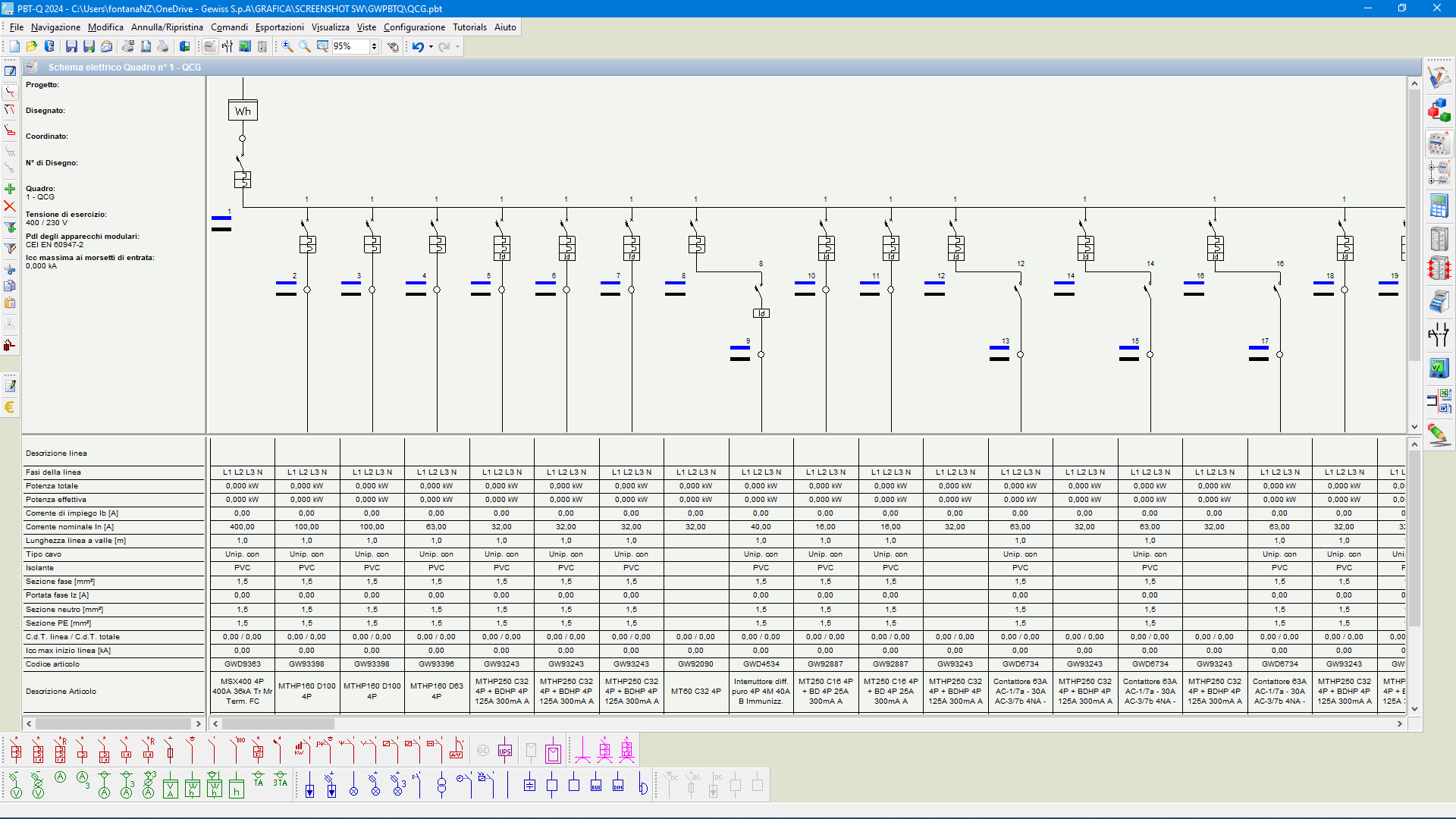Click the red X delete icon
The width and height of the screenshot is (1456, 819).
pyautogui.click(x=10, y=206)
